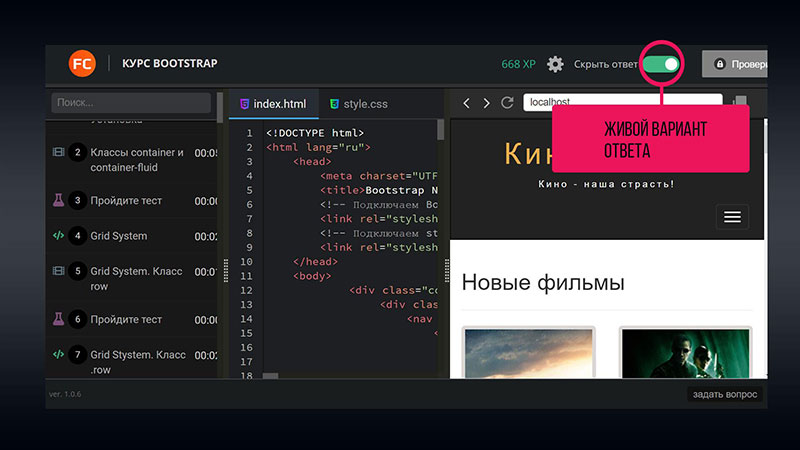Open settings with the gear icon
800x450 pixels.
pyautogui.click(x=555, y=64)
